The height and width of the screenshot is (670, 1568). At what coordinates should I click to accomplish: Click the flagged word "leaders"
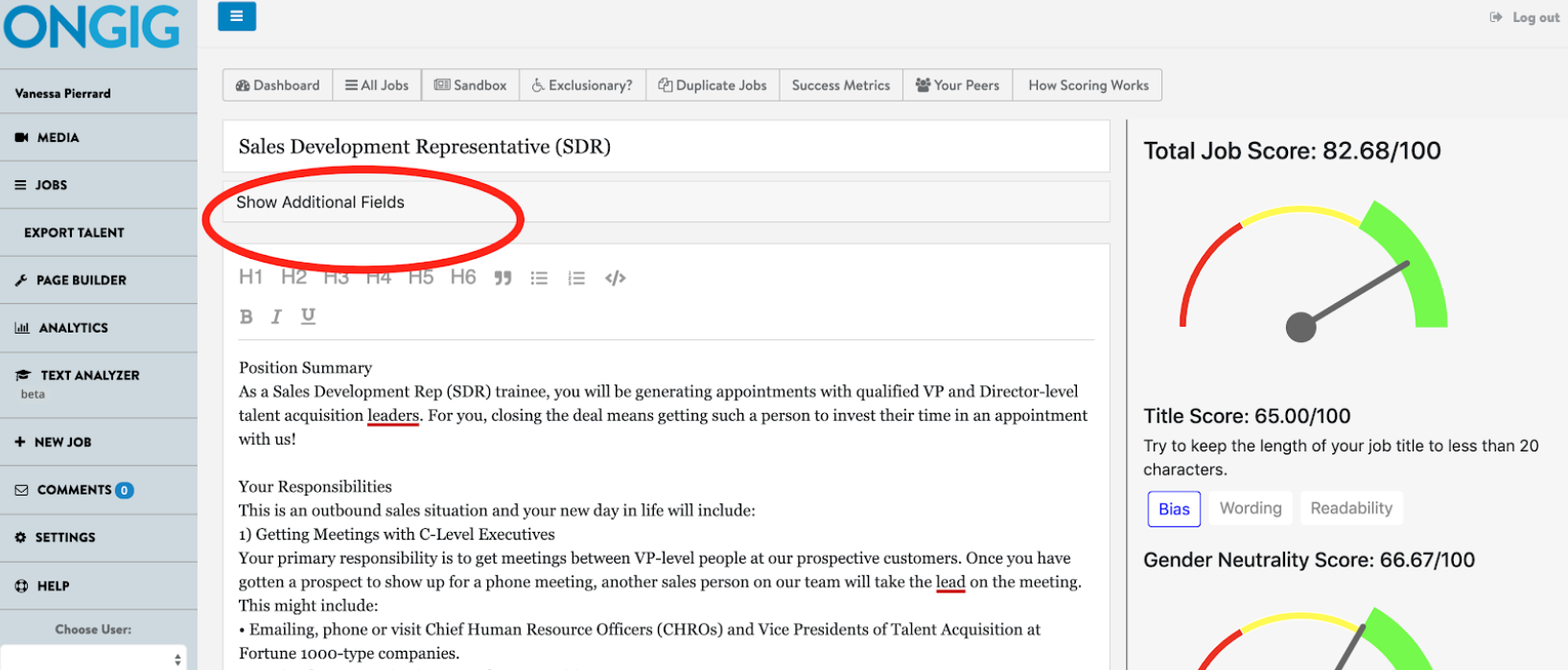point(393,415)
